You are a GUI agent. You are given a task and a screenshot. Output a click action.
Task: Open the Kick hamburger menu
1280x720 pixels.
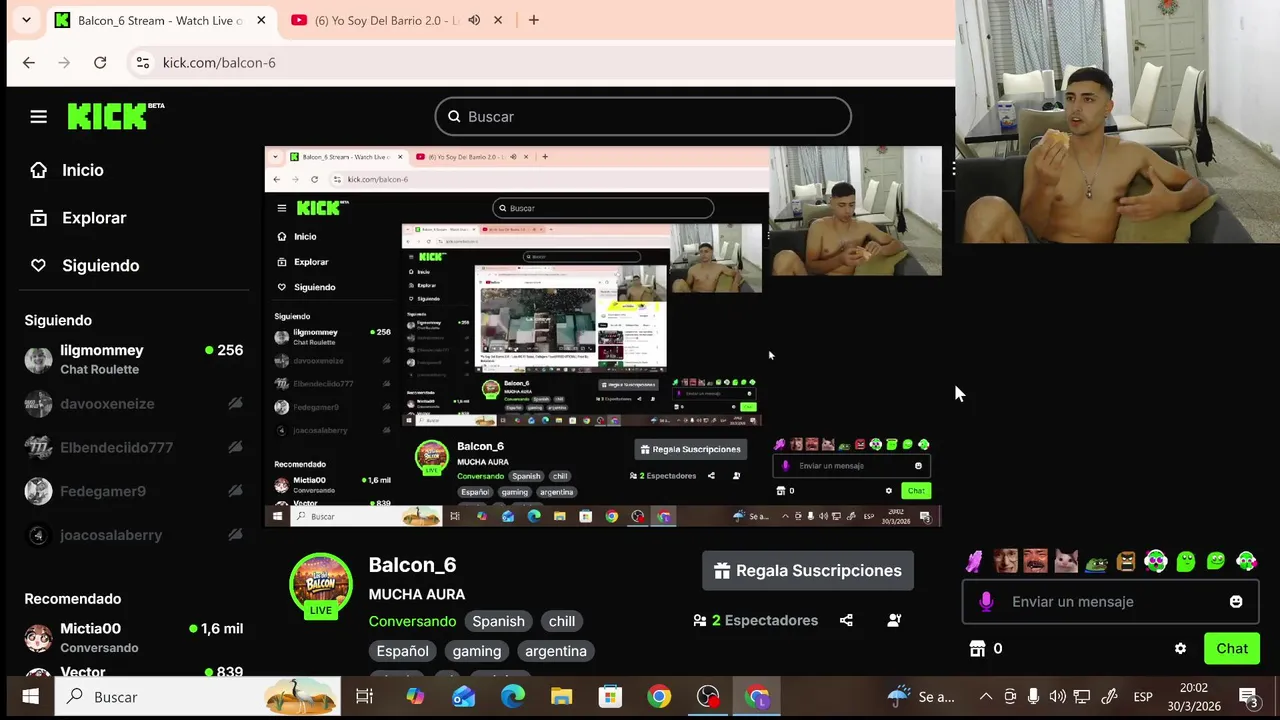[x=38, y=117]
